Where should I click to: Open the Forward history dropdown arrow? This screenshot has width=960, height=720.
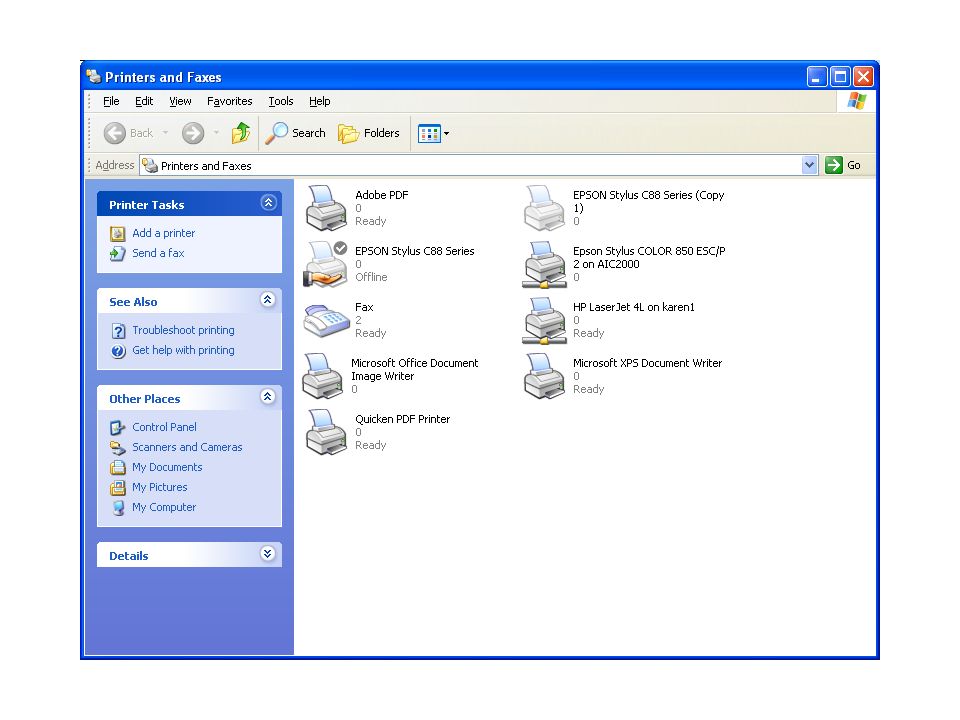(x=216, y=133)
